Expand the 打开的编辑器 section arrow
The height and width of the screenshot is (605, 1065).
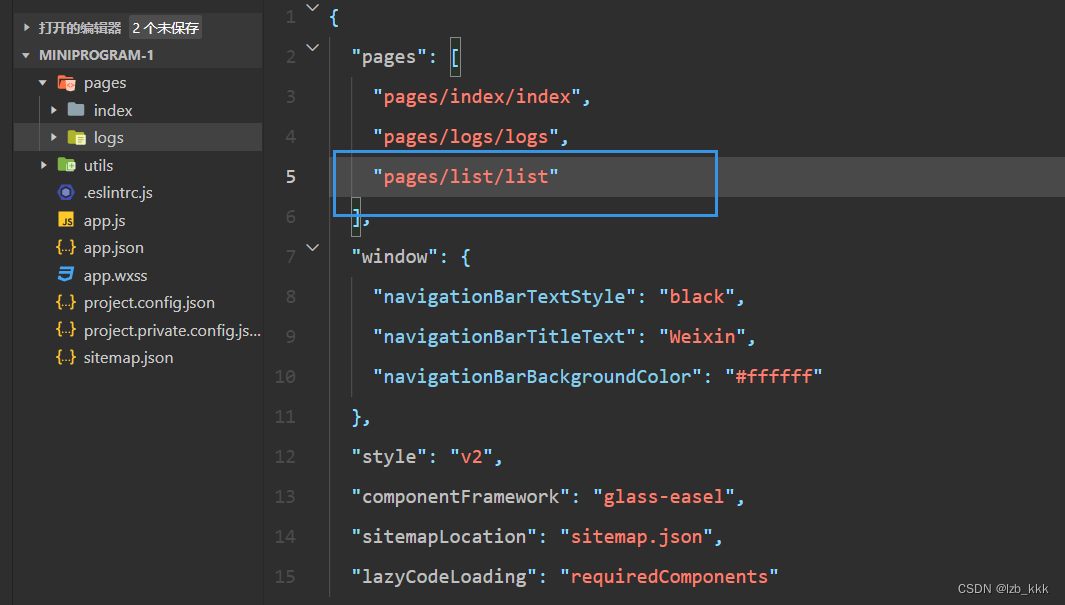(x=26, y=27)
